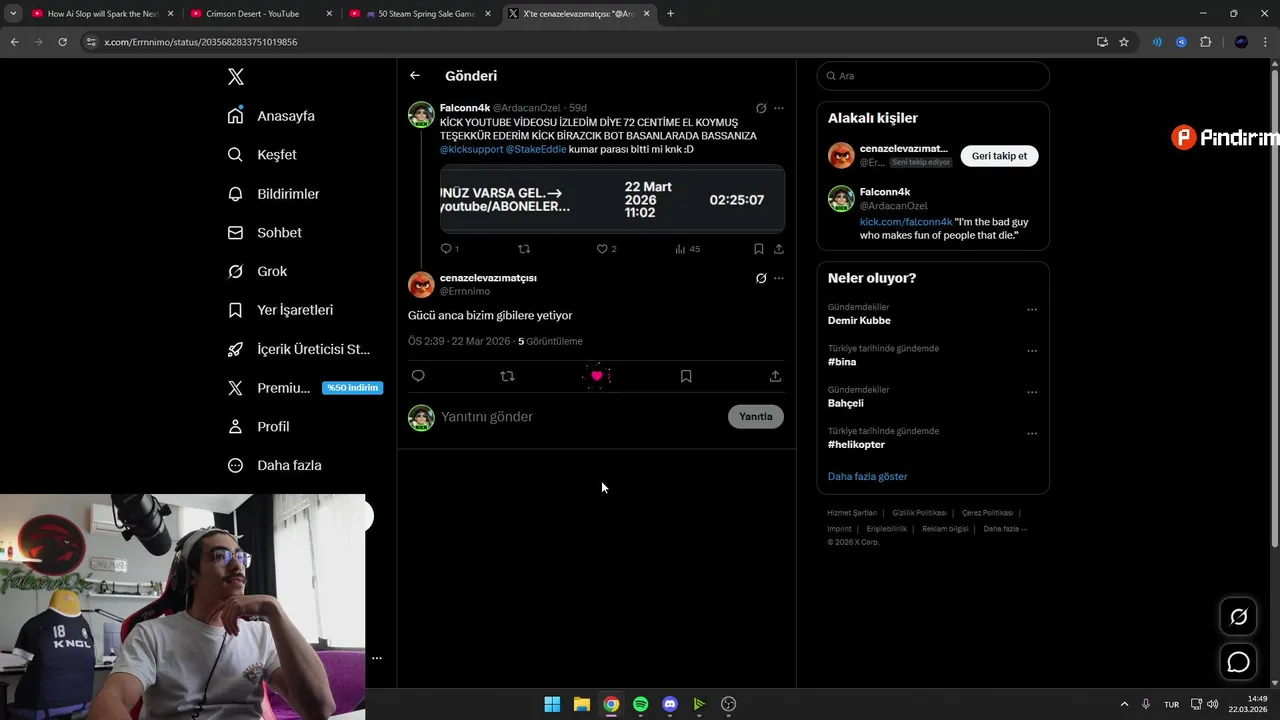The height and width of the screenshot is (720, 1280).
Task: Open Bildirimler bell icon
Action: [x=235, y=193]
